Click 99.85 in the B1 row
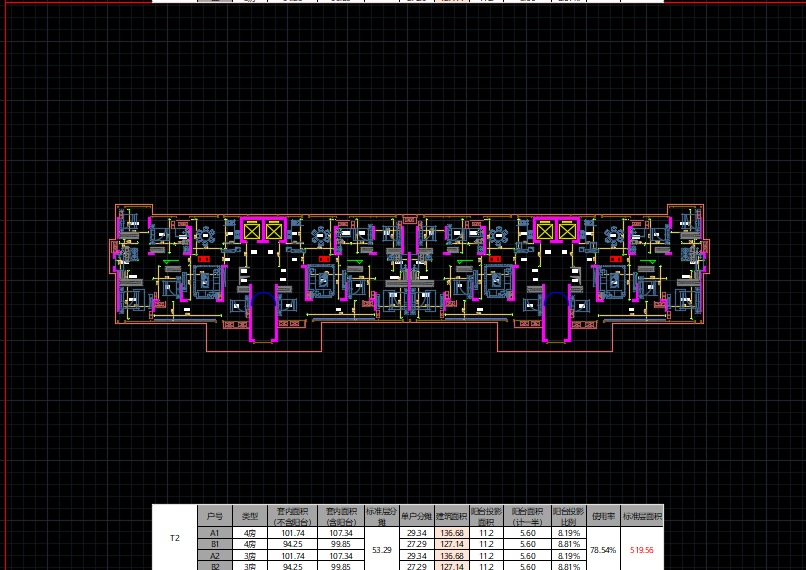Image resolution: width=806 pixels, height=570 pixels. (341, 544)
